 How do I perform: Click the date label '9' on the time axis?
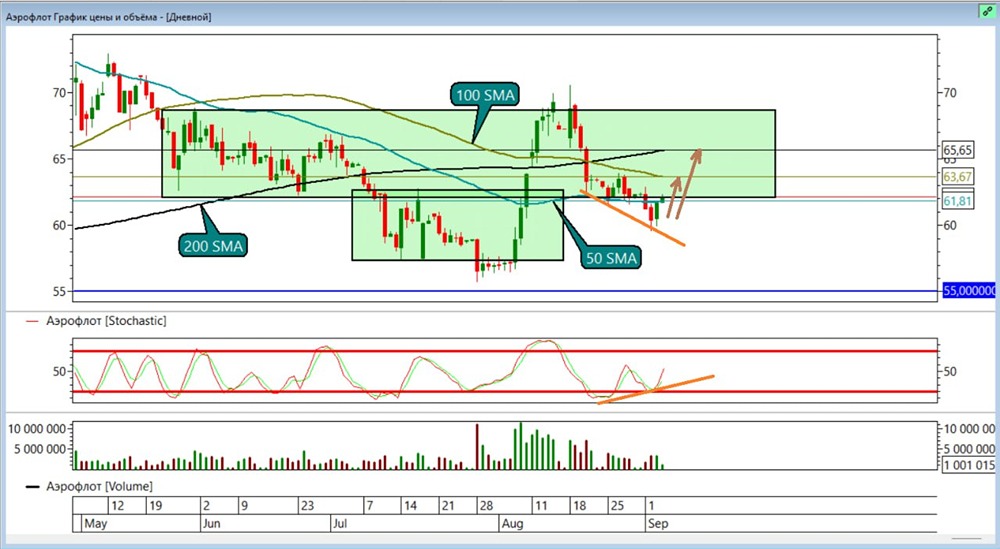pos(244,506)
